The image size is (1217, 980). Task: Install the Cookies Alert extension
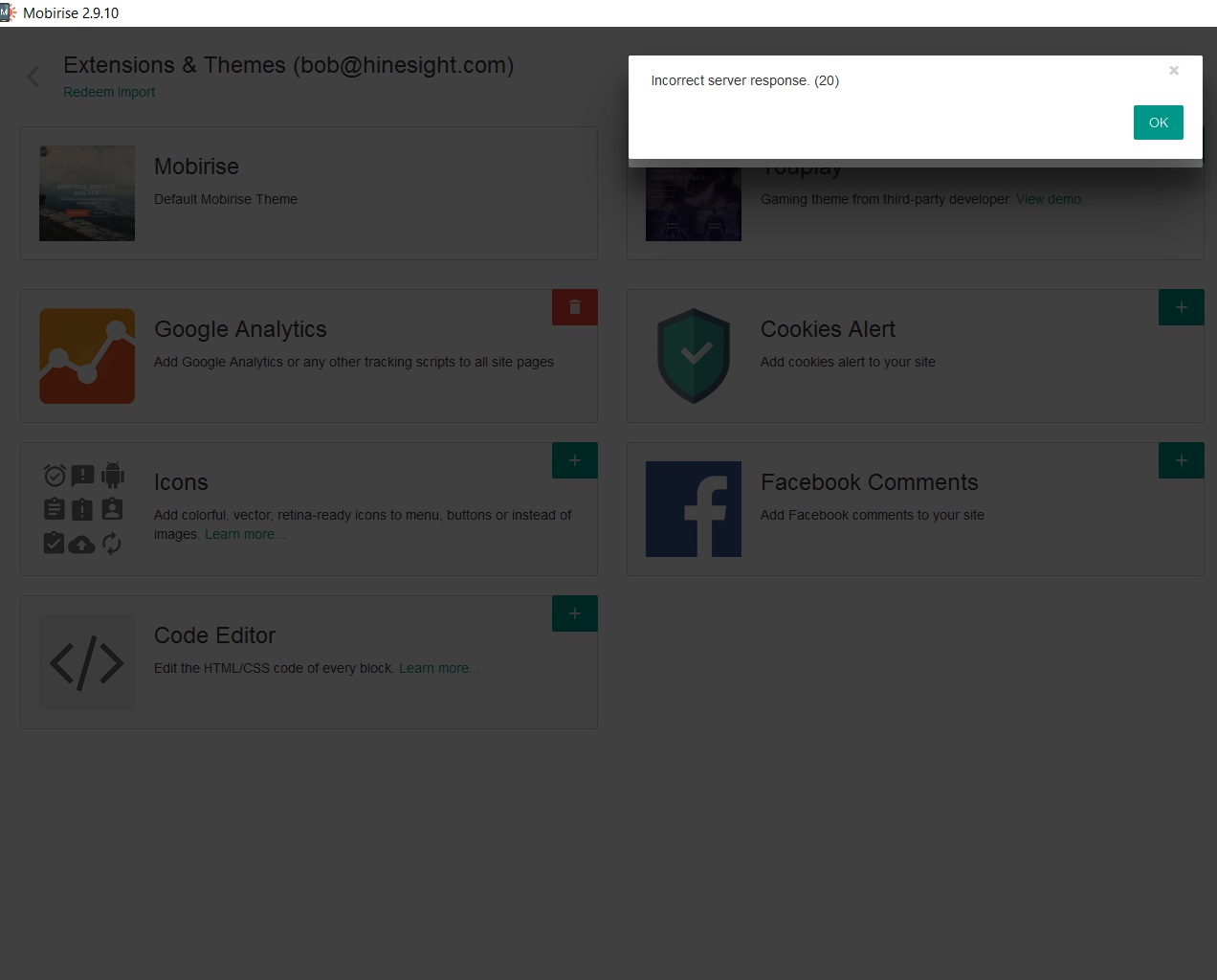[x=1181, y=307]
